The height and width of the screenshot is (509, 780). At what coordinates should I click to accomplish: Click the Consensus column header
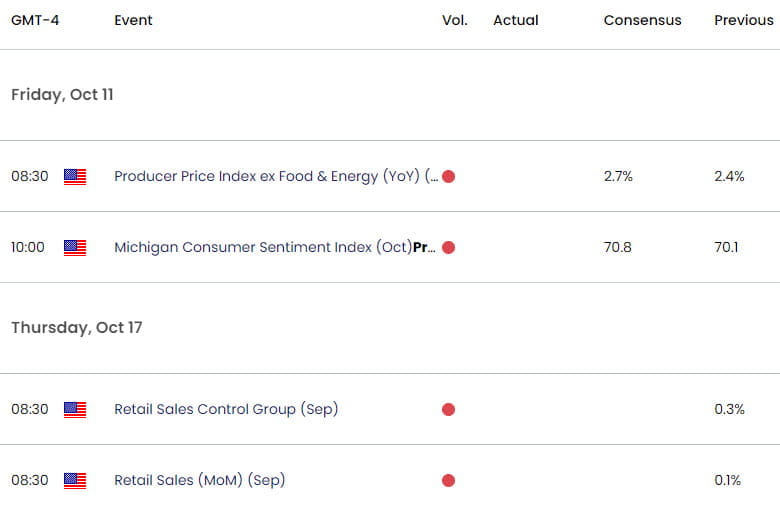[x=643, y=20]
